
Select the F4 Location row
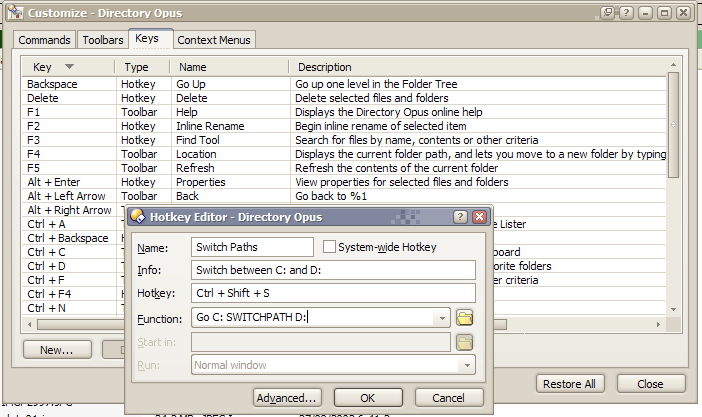[x=344, y=154]
